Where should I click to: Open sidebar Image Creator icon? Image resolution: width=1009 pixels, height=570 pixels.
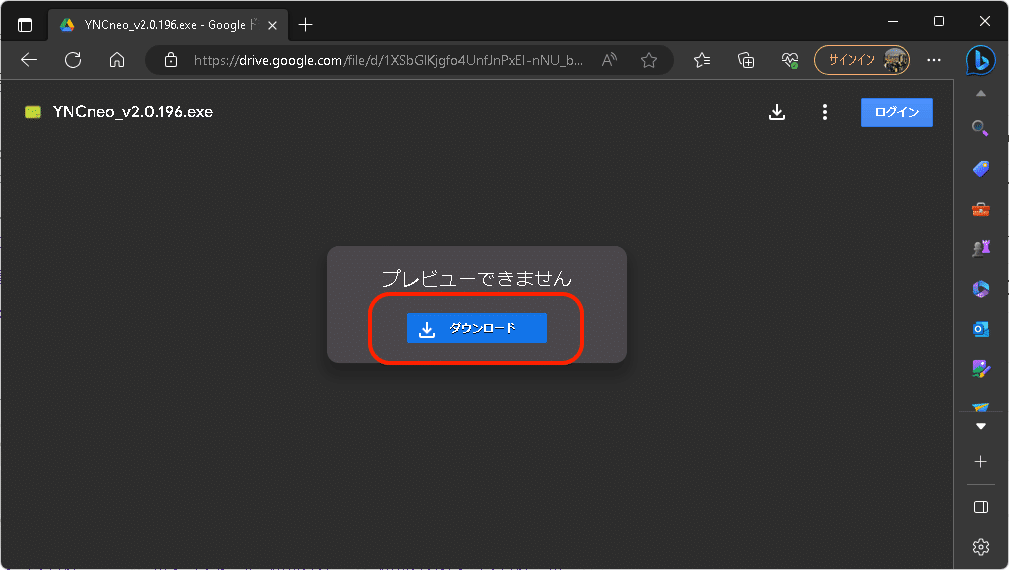(x=980, y=369)
